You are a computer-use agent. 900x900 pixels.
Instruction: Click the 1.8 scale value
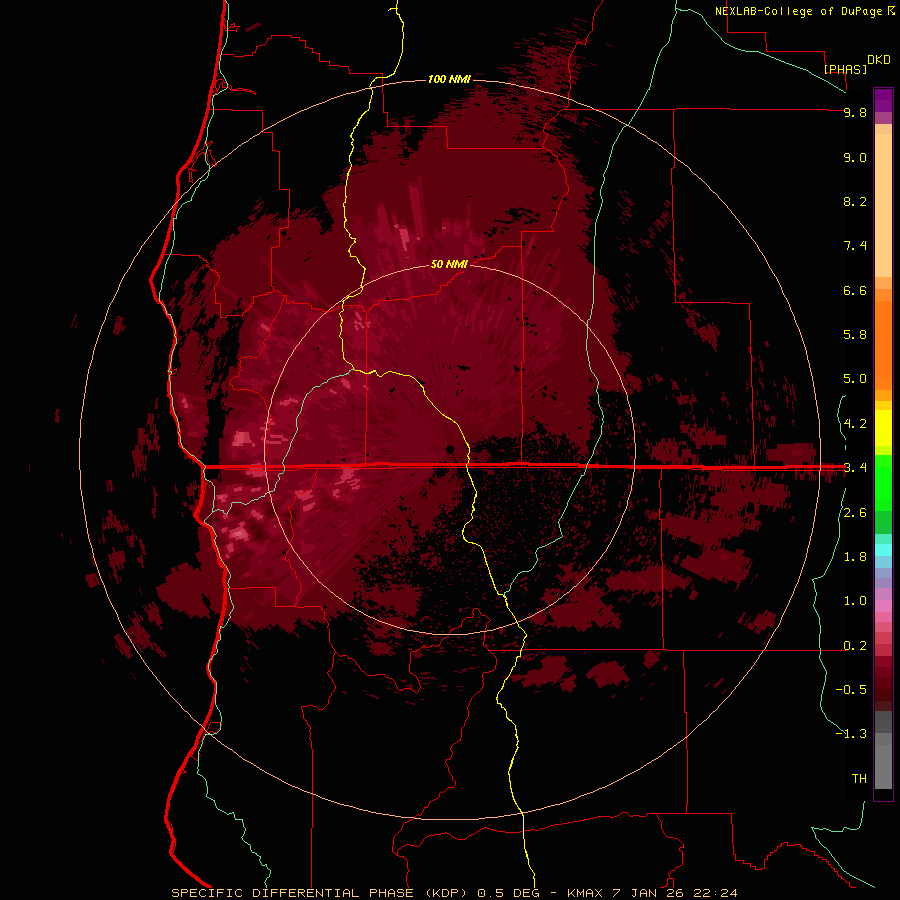[855, 557]
